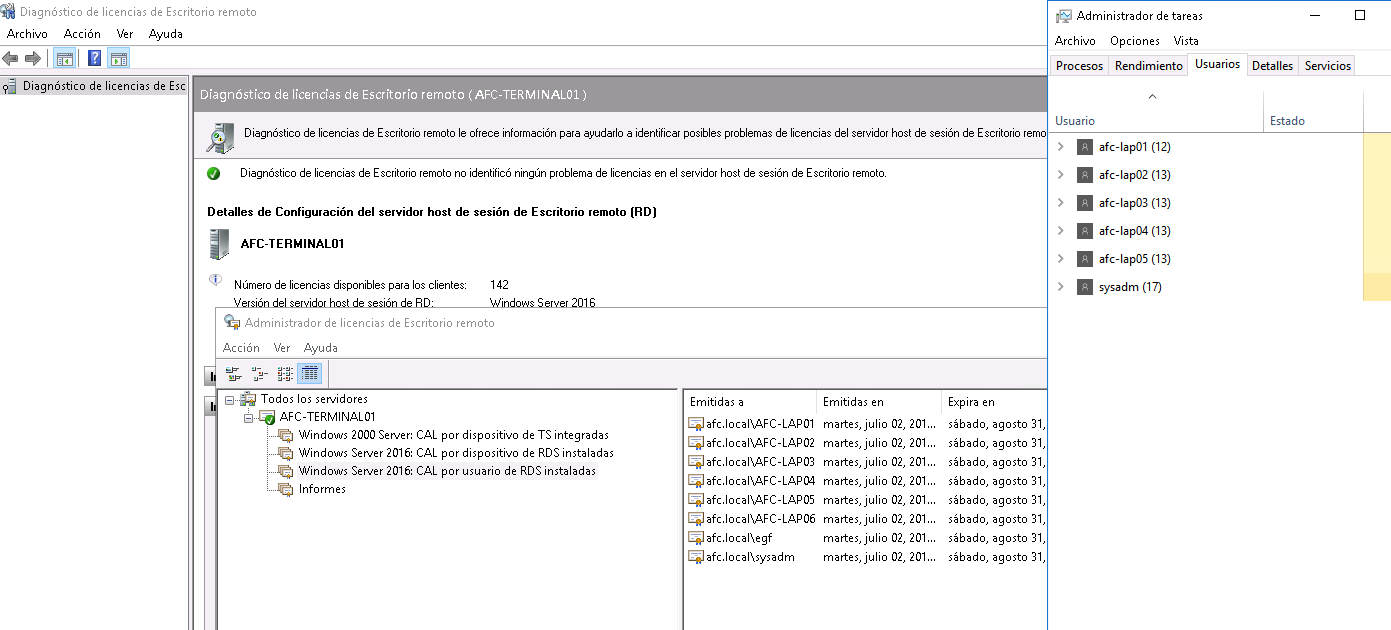Open Ayuda menu in Diagnóstico window
This screenshot has width=1391, height=630.
click(x=166, y=34)
